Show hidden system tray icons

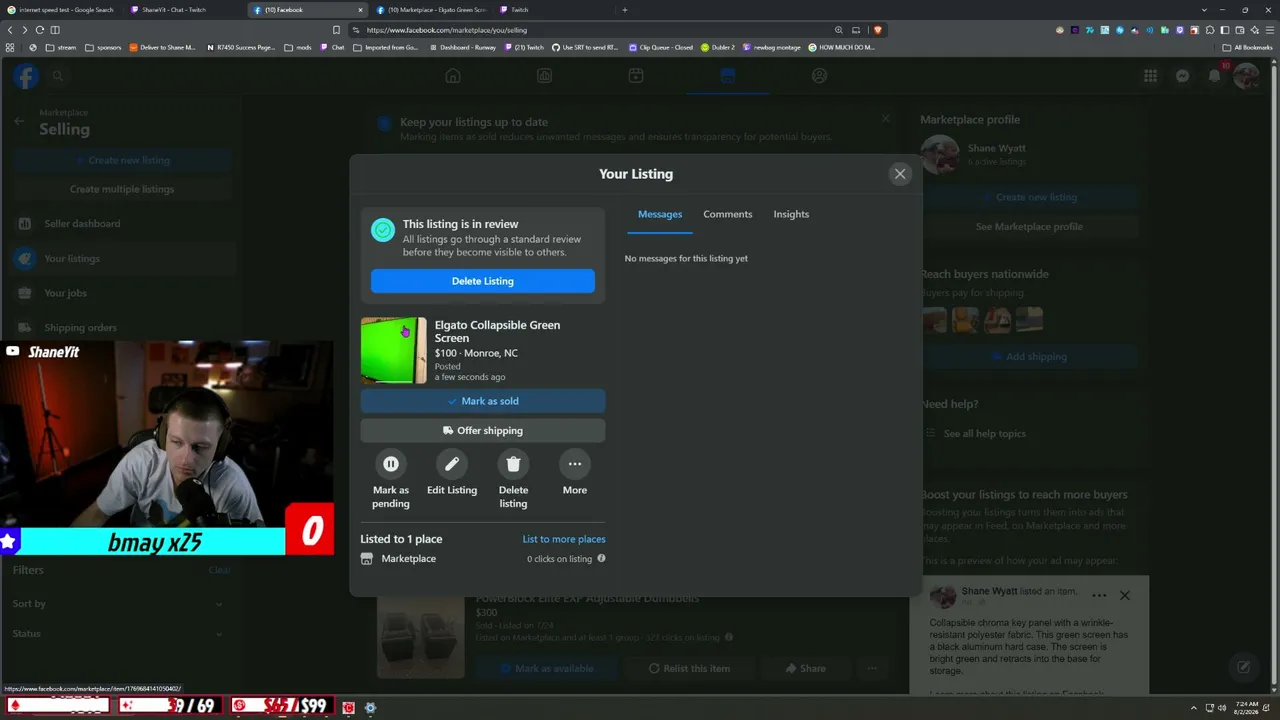tap(1193, 708)
